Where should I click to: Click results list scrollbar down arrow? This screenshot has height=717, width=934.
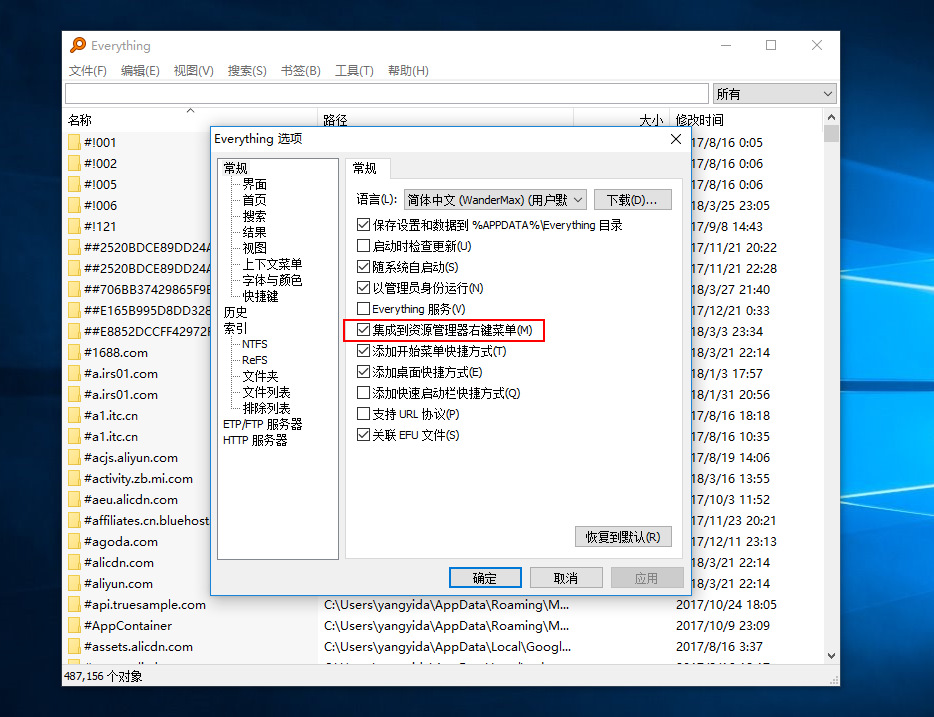click(x=831, y=656)
